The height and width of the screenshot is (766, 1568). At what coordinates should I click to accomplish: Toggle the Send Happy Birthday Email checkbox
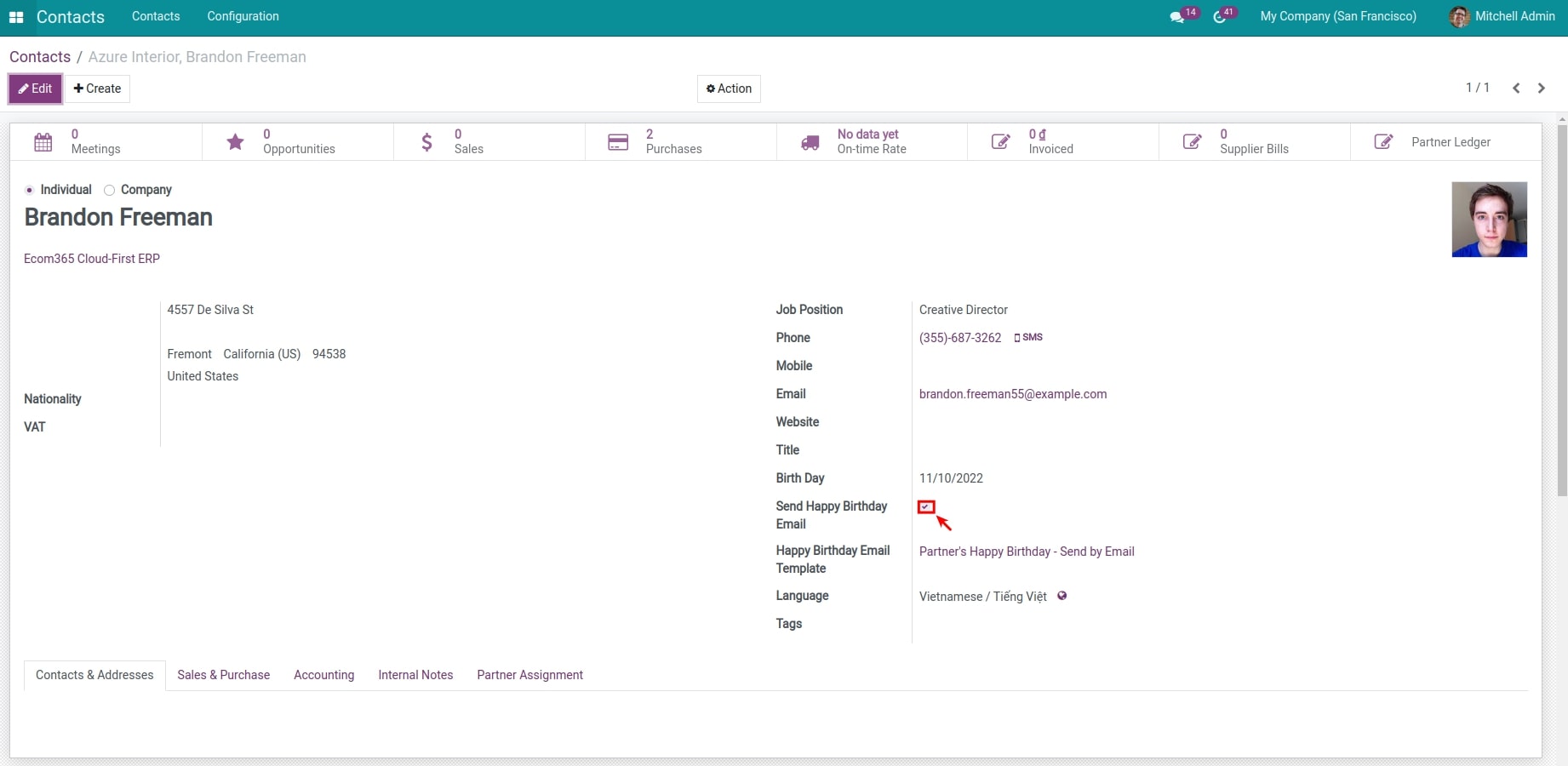pos(926,507)
